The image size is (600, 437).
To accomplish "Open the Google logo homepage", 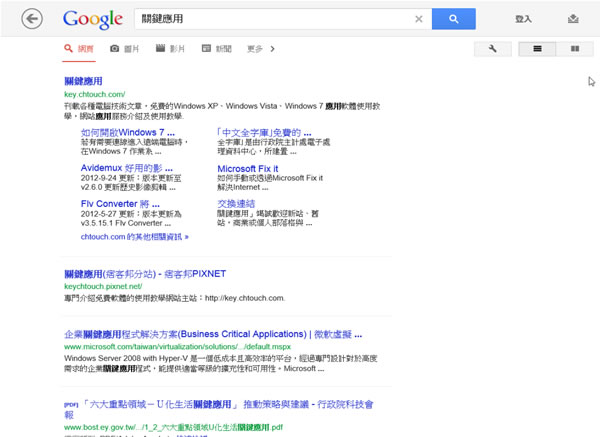I will (93, 19).
